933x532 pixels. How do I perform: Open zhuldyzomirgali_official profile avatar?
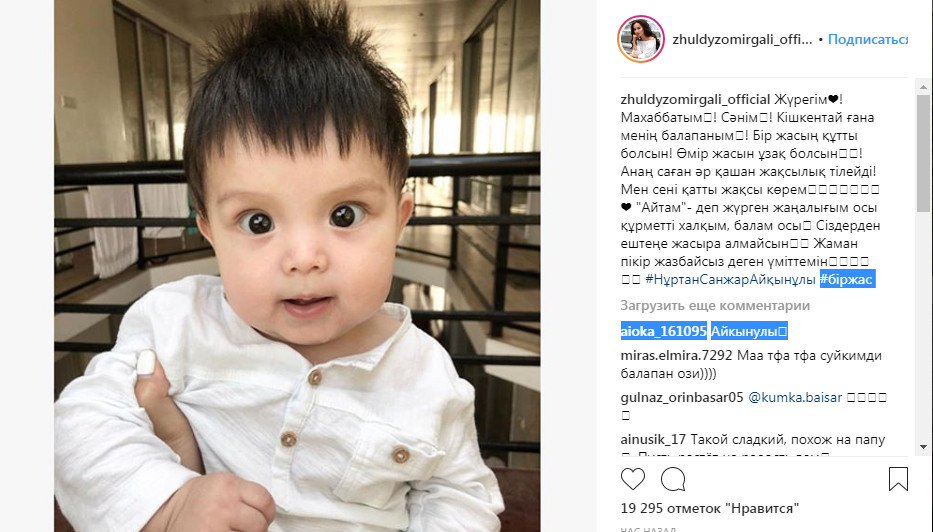pyautogui.click(x=641, y=39)
